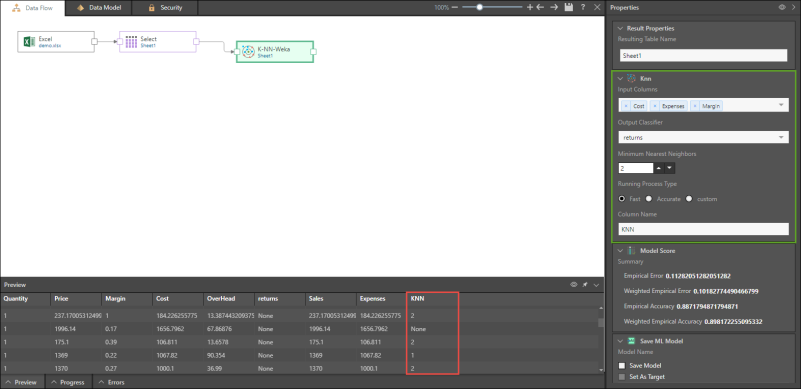Click the Security lock icon
The width and height of the screenshot is (801, 389).
point(152,8)
